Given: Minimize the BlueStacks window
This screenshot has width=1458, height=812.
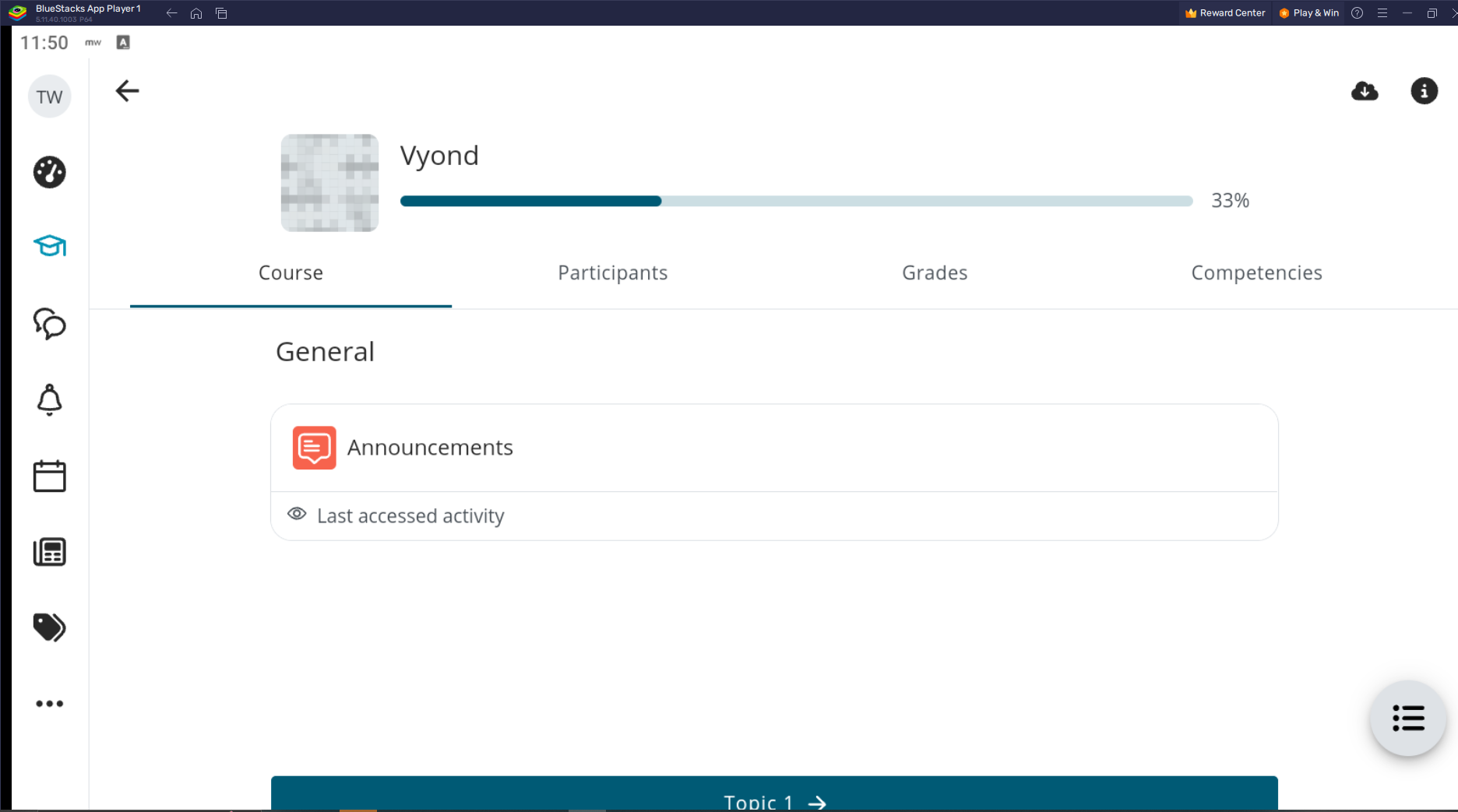Looking at the screenshot, I should (1407, 13).
